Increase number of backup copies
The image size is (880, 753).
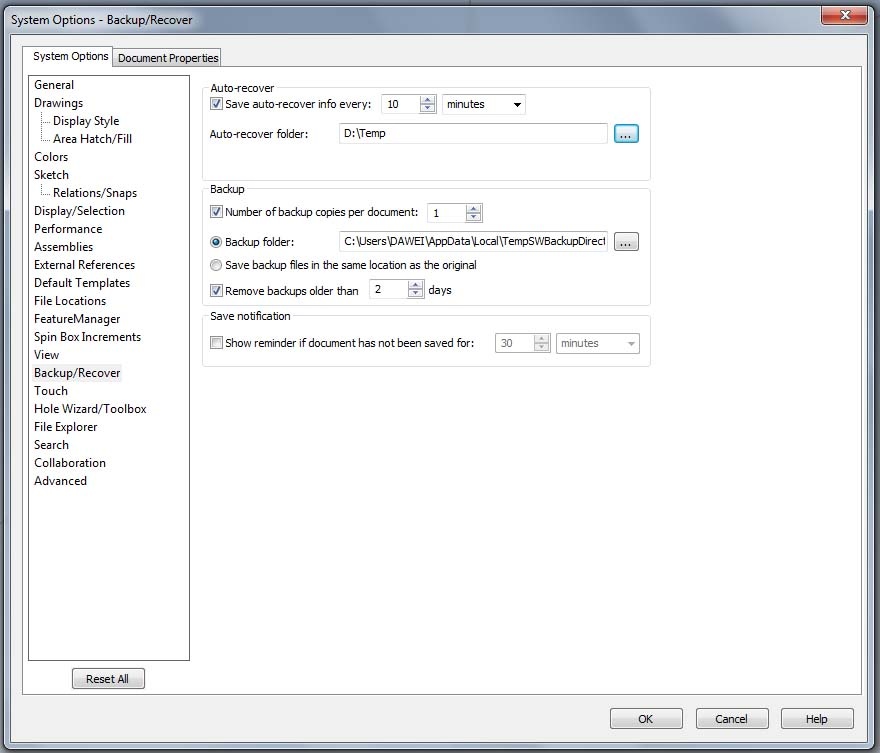[x=474, y=208]
